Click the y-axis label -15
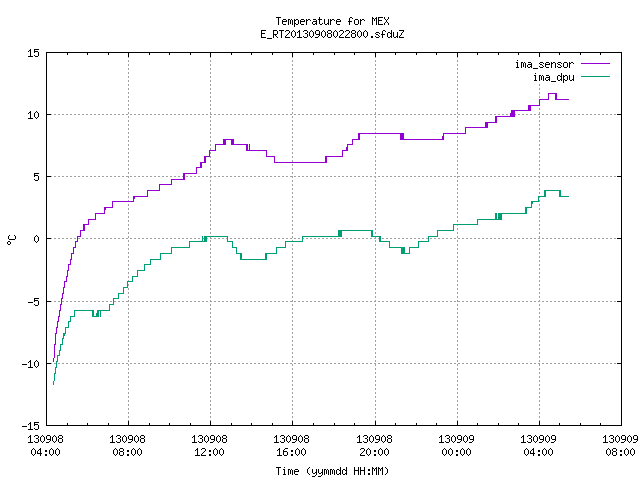Viewport: 640px width, 480px height. 31,426
